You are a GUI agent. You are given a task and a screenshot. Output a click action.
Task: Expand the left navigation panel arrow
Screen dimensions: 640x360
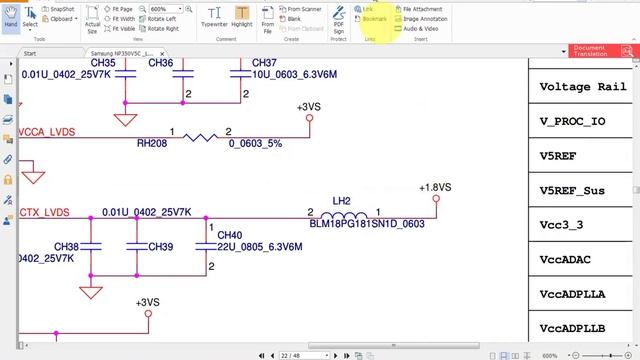click(x=11, y=64)
